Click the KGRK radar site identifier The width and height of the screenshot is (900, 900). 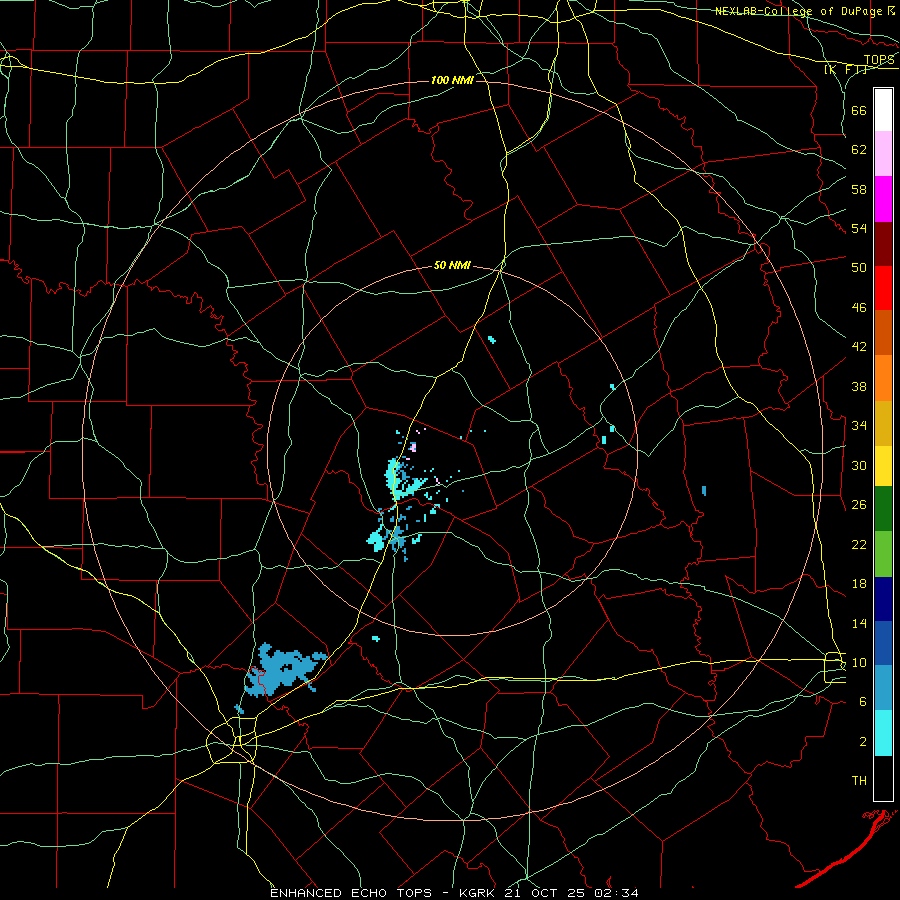(x=478, y=893)
